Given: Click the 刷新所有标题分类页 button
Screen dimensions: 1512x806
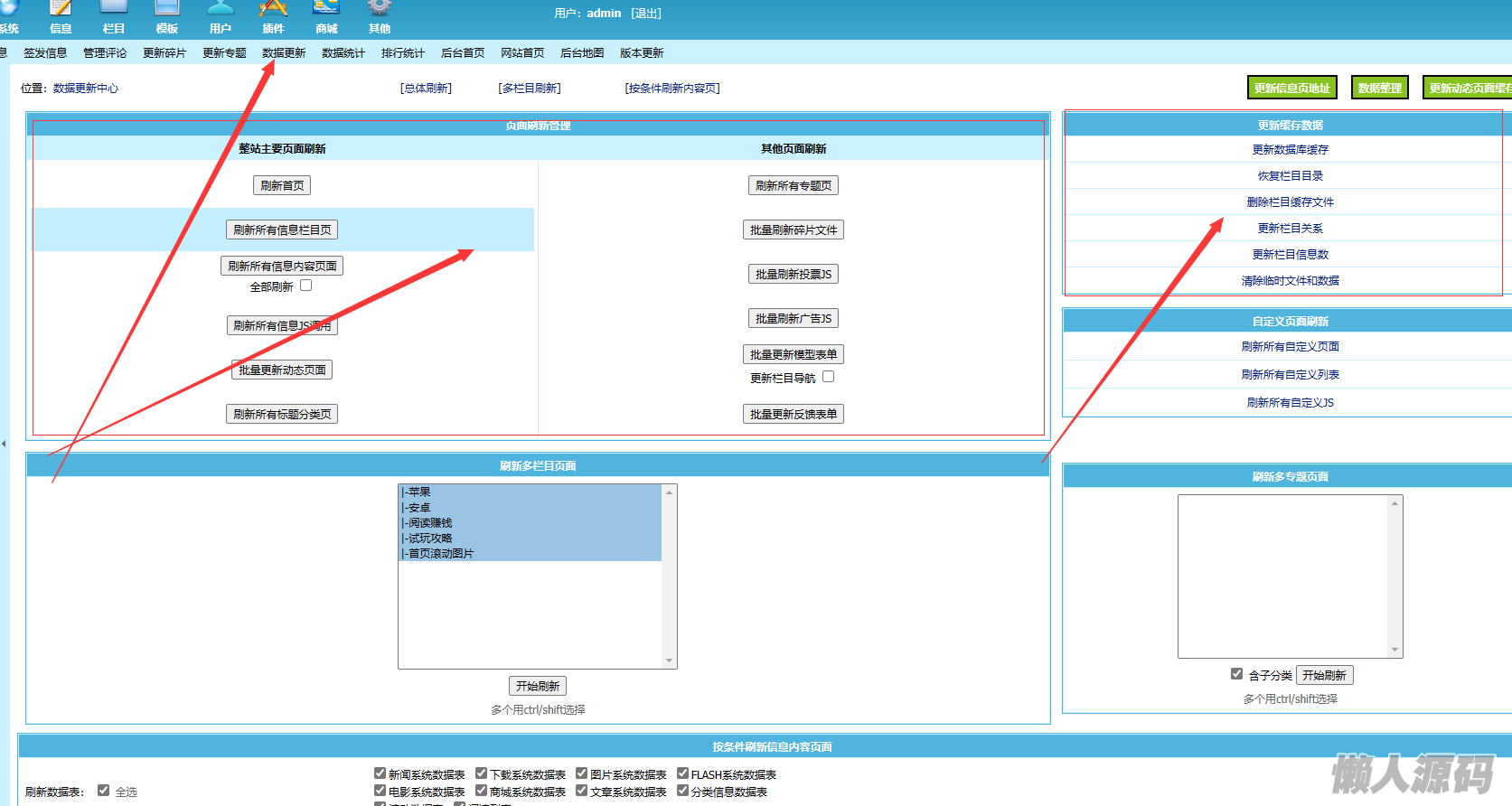Looking at the screenshot, I should pyautogui.click(x=282, y=414).
